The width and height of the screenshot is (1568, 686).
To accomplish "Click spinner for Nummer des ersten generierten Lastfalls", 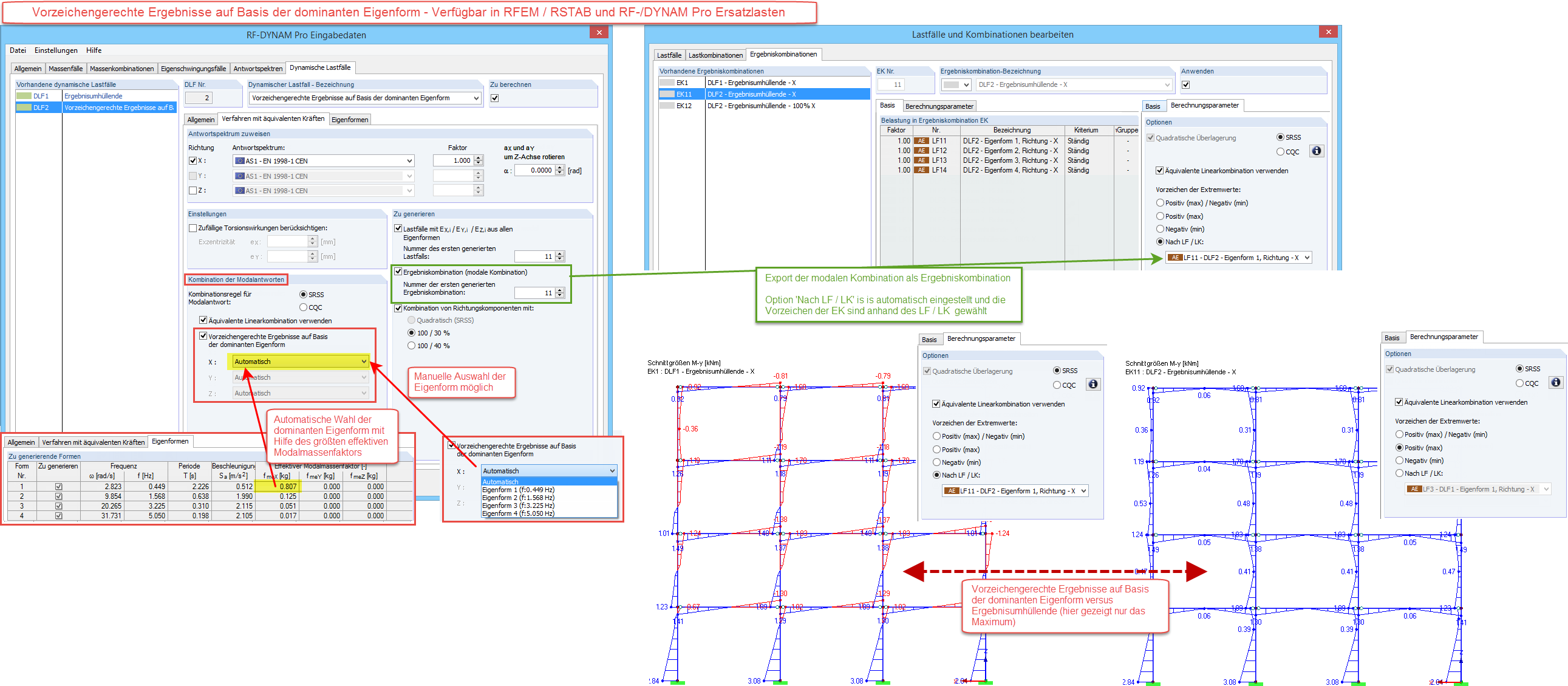I will click(560, 256).
